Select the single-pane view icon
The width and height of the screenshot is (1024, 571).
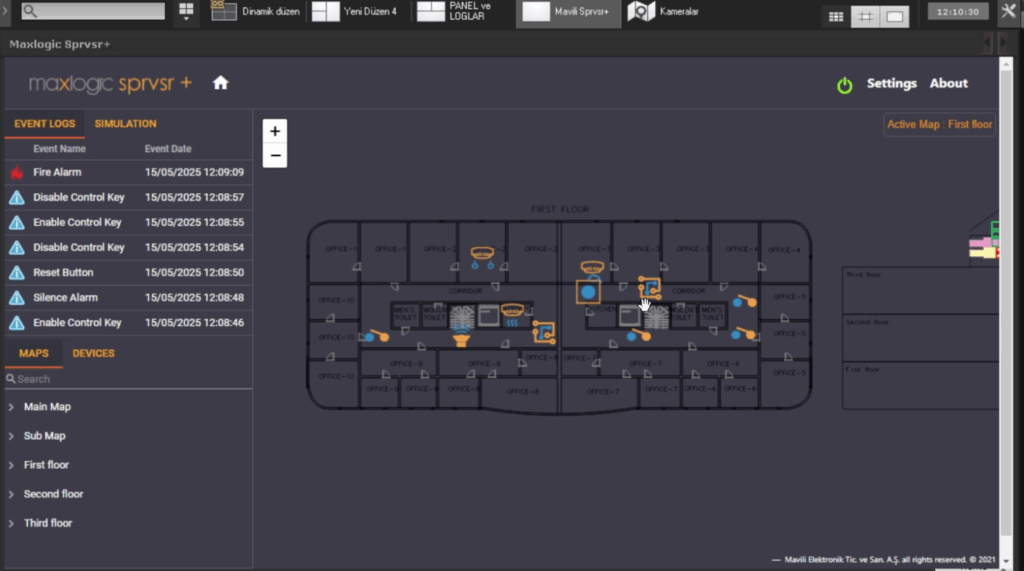[x=895, y=16]
